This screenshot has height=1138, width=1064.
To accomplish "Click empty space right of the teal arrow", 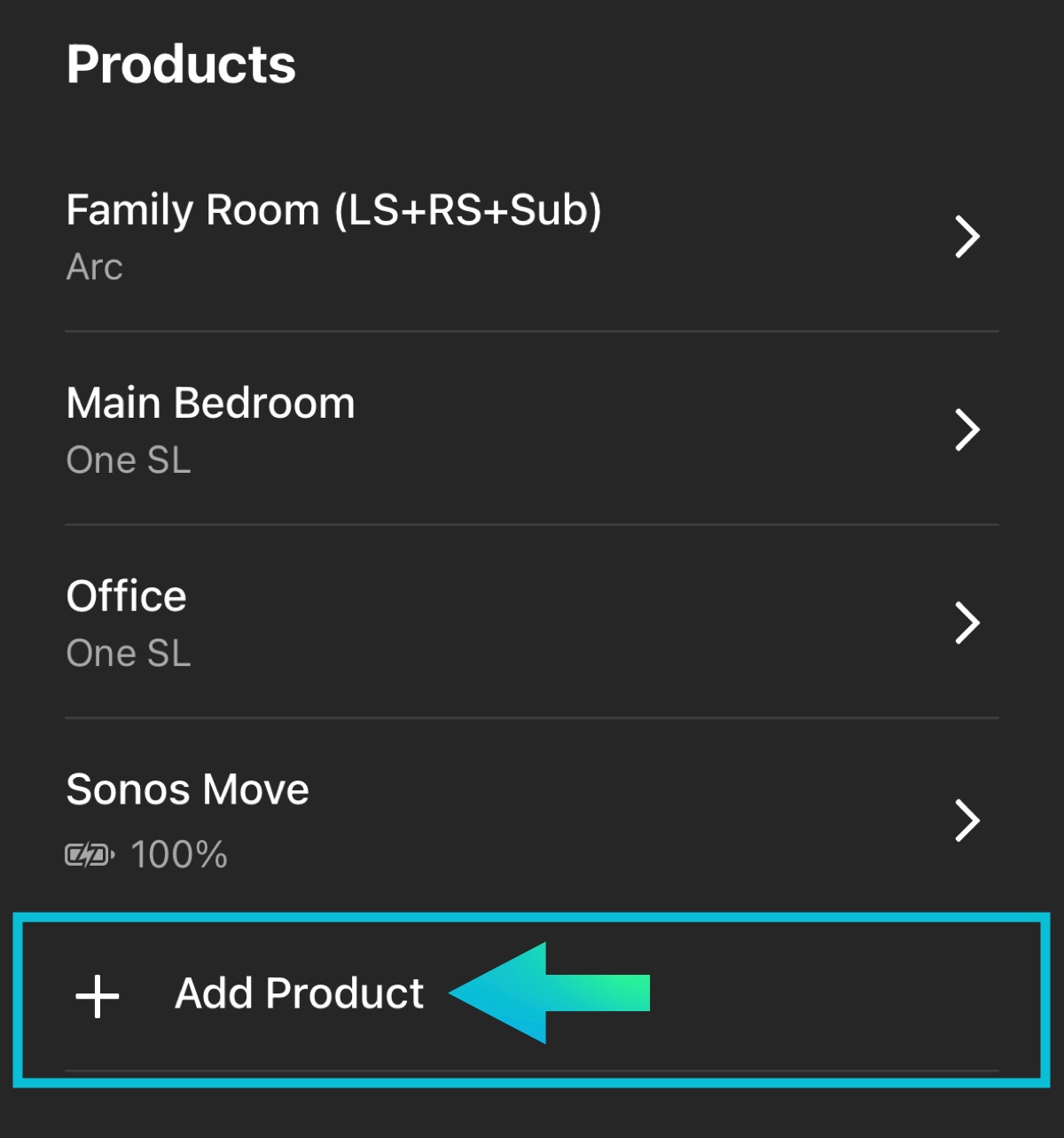I will (x=842, y=993).
